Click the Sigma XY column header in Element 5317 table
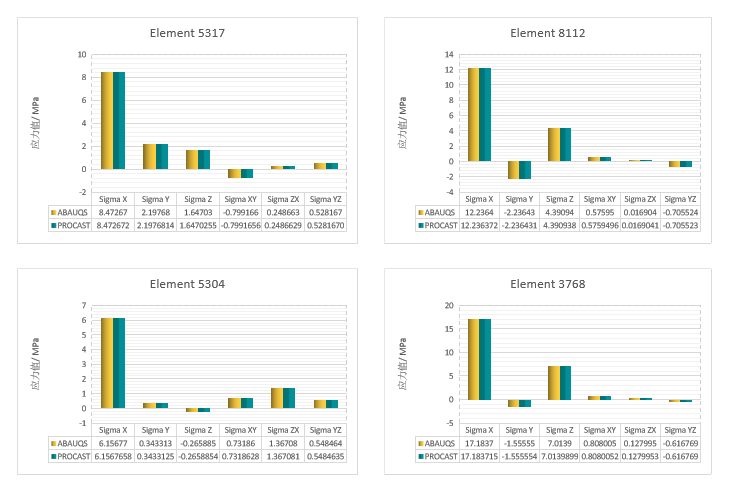Viewport: 730px width, 490px height. tap(240, 199)
